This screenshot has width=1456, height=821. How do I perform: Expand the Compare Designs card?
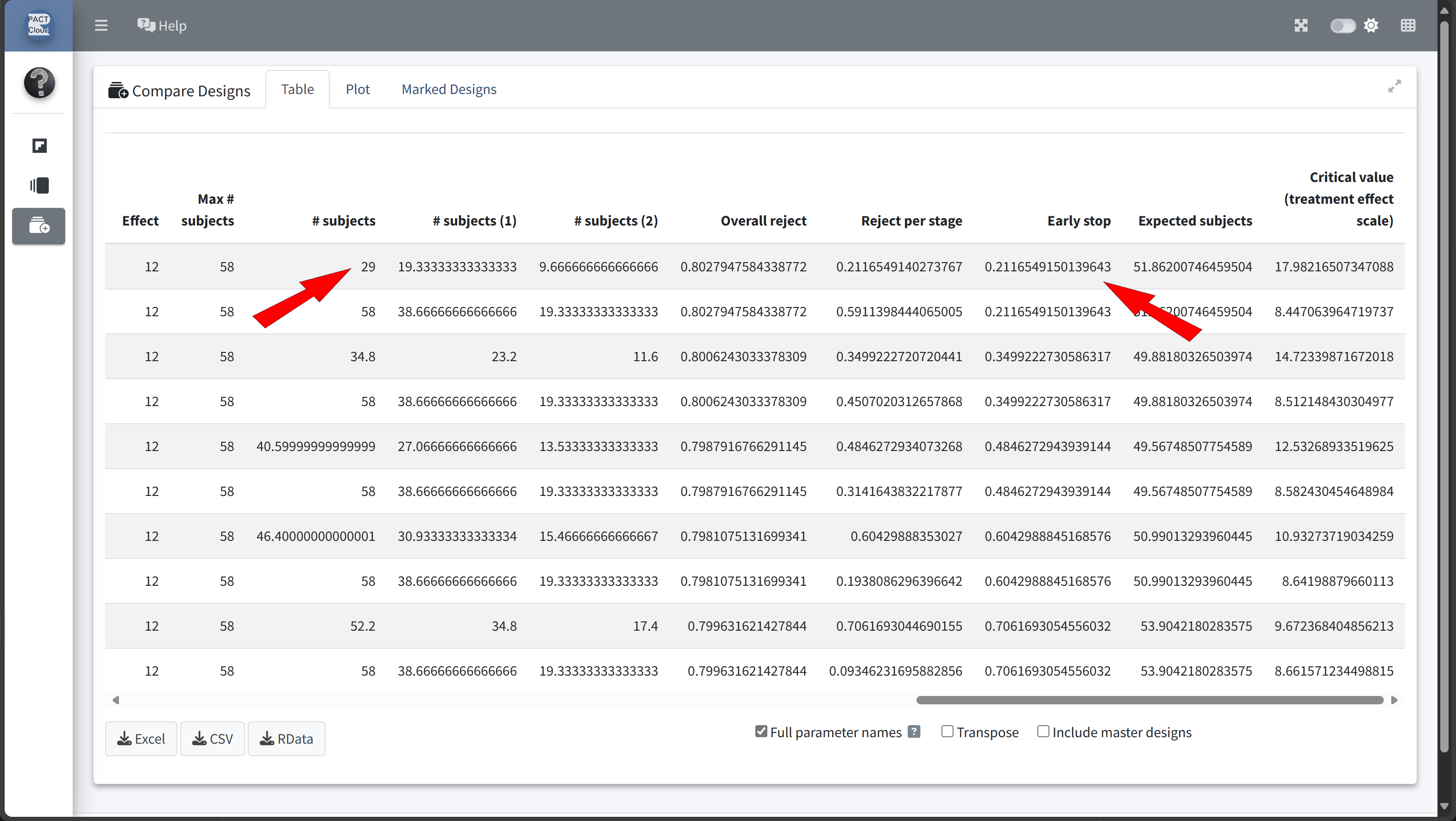[x=1394, y=86]
